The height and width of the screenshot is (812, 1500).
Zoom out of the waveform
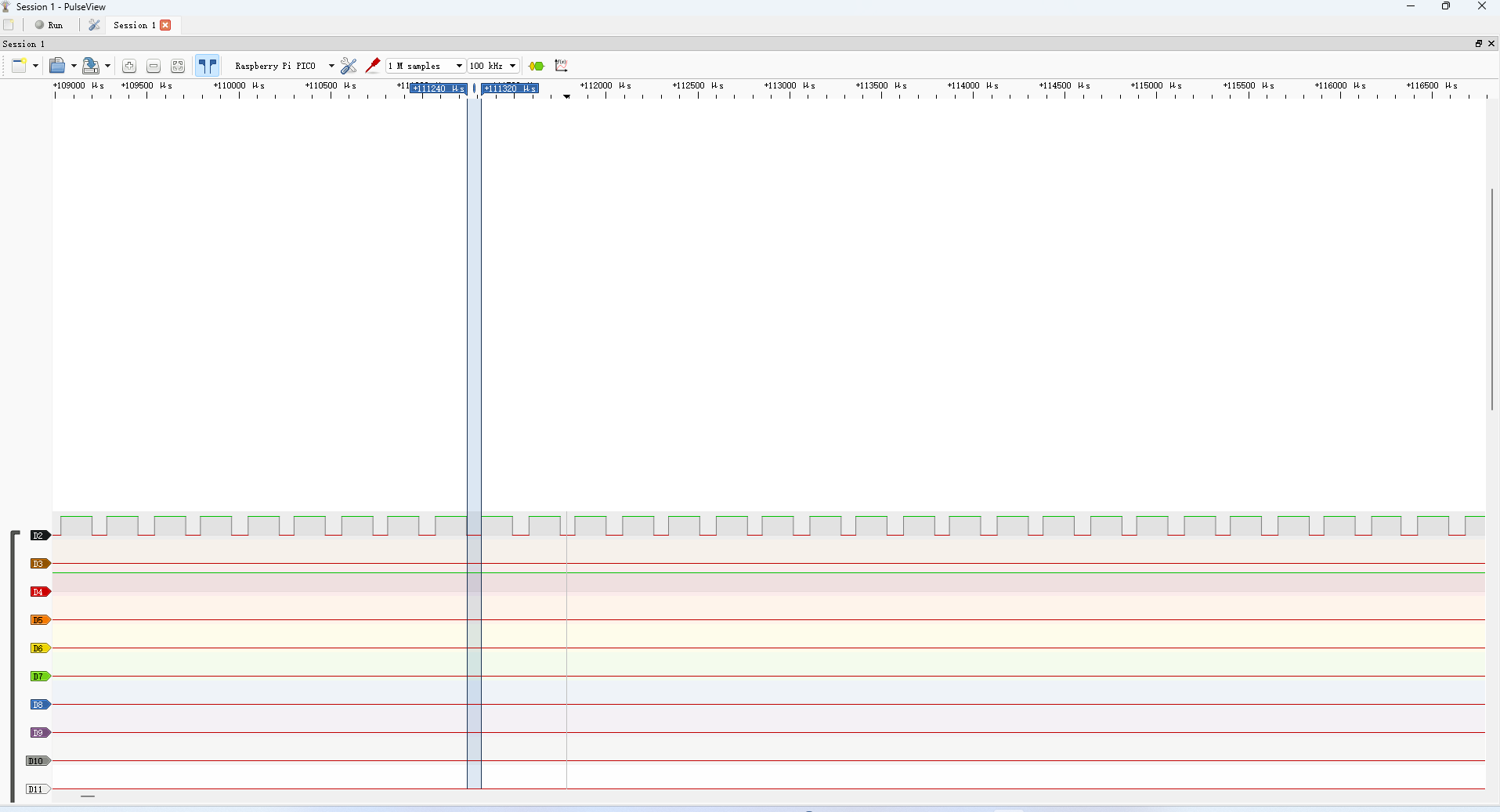point(154,66)
